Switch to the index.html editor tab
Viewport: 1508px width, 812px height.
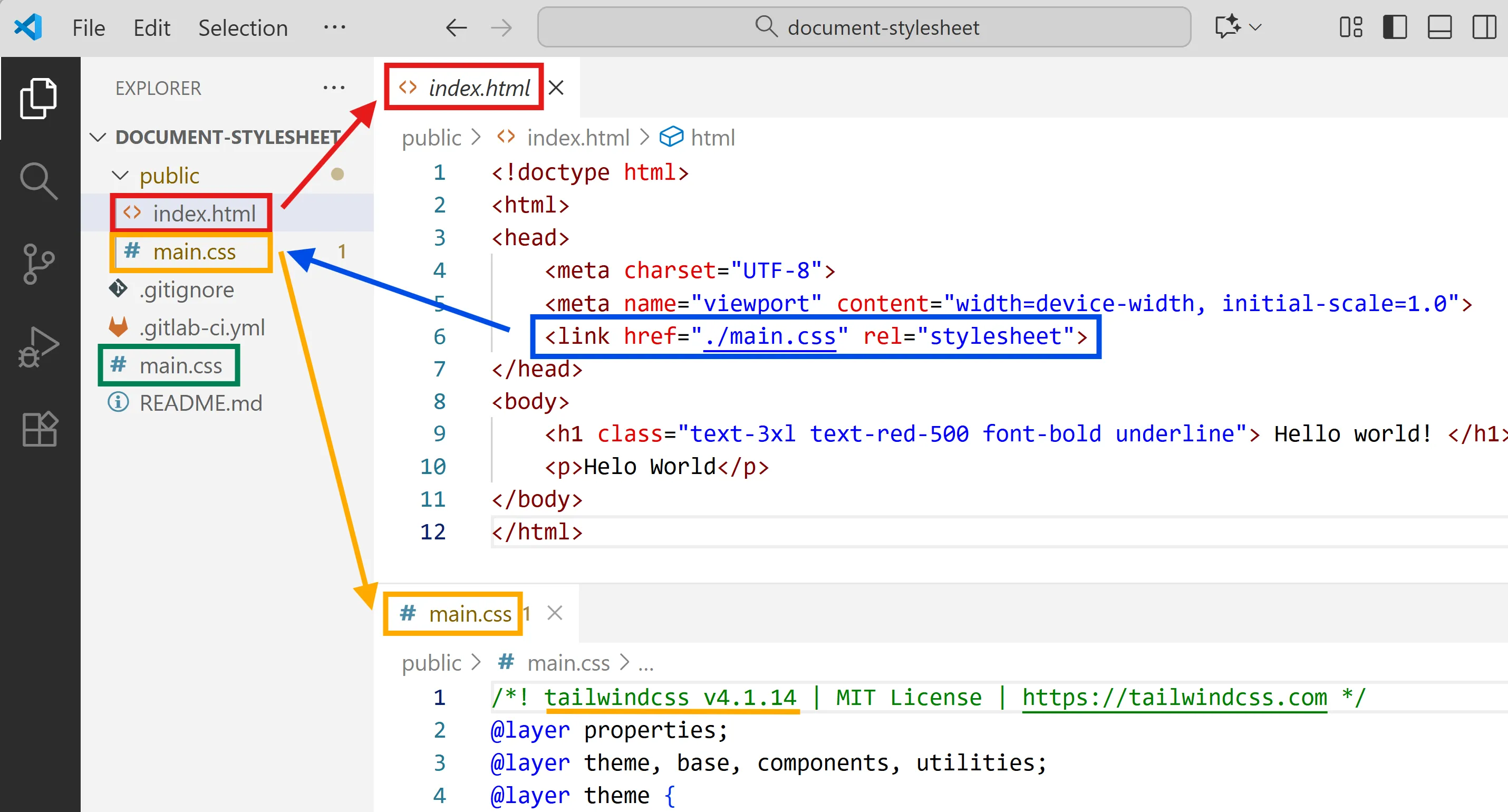tap(478, 88)
